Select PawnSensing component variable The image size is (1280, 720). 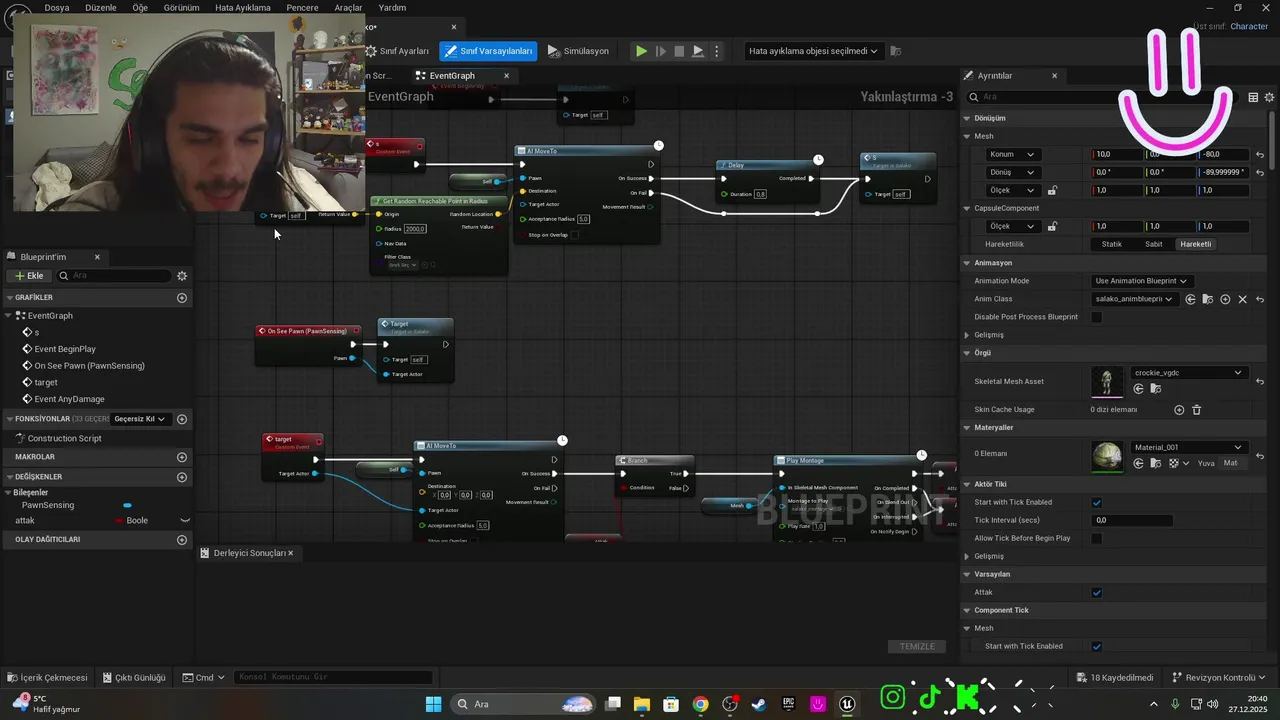click(48, 506)
